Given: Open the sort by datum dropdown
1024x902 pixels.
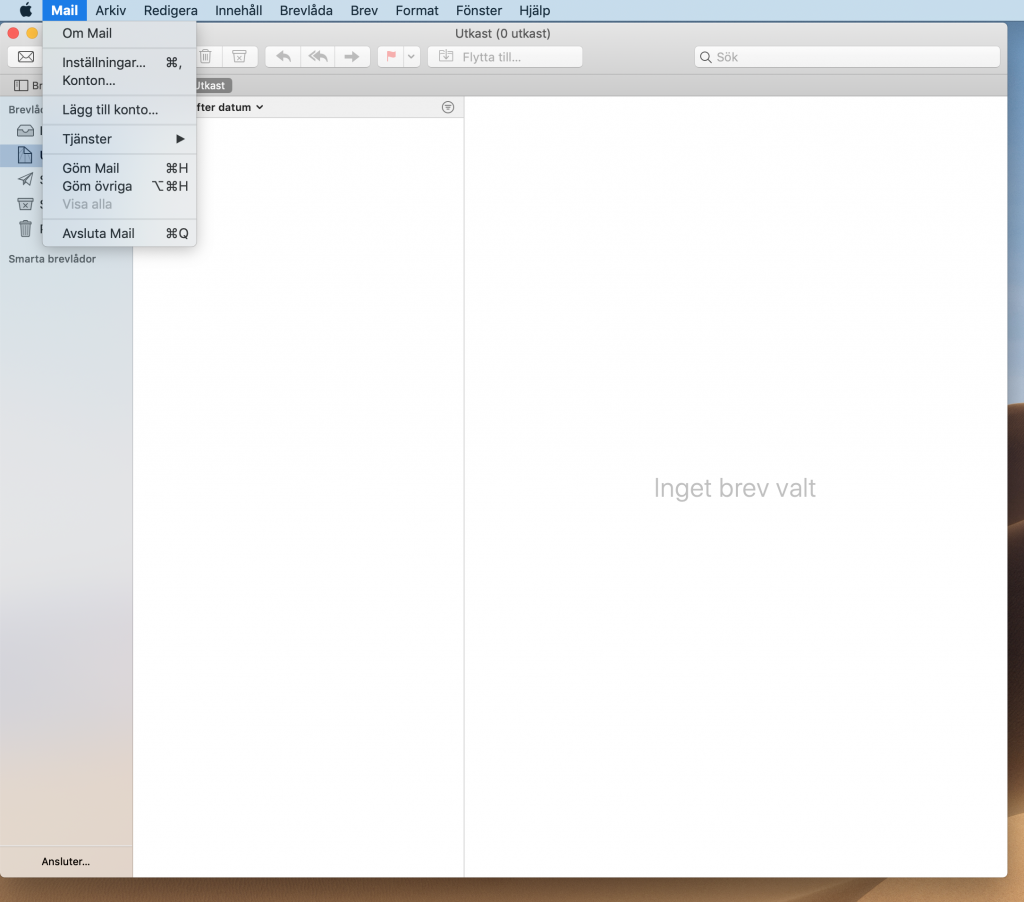Looking at the screenshot, I should [230, 107].
